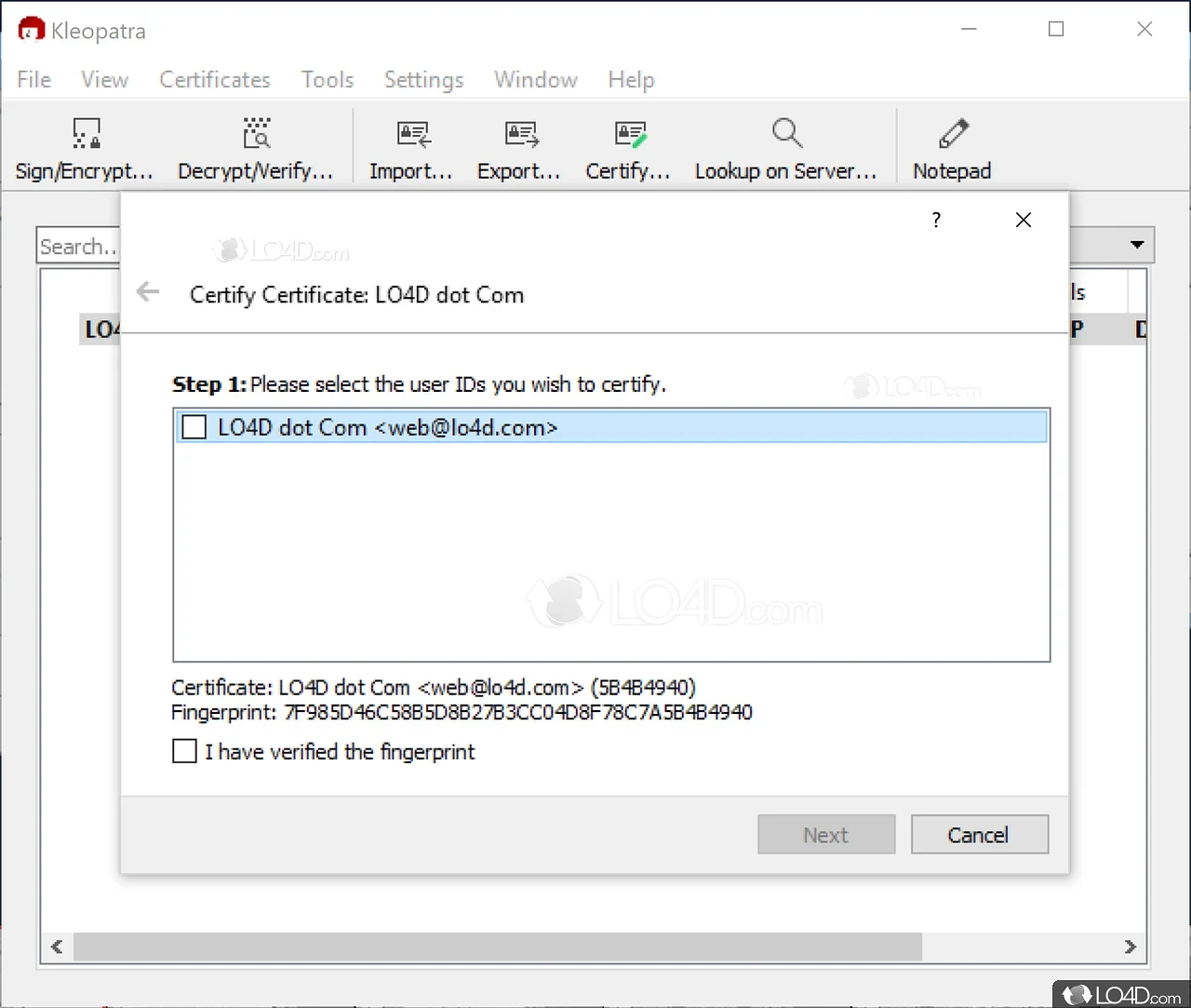Screen dimensions: 1191x1008
Task: Open the certificate category dropdown
Action: (1136, 244)
